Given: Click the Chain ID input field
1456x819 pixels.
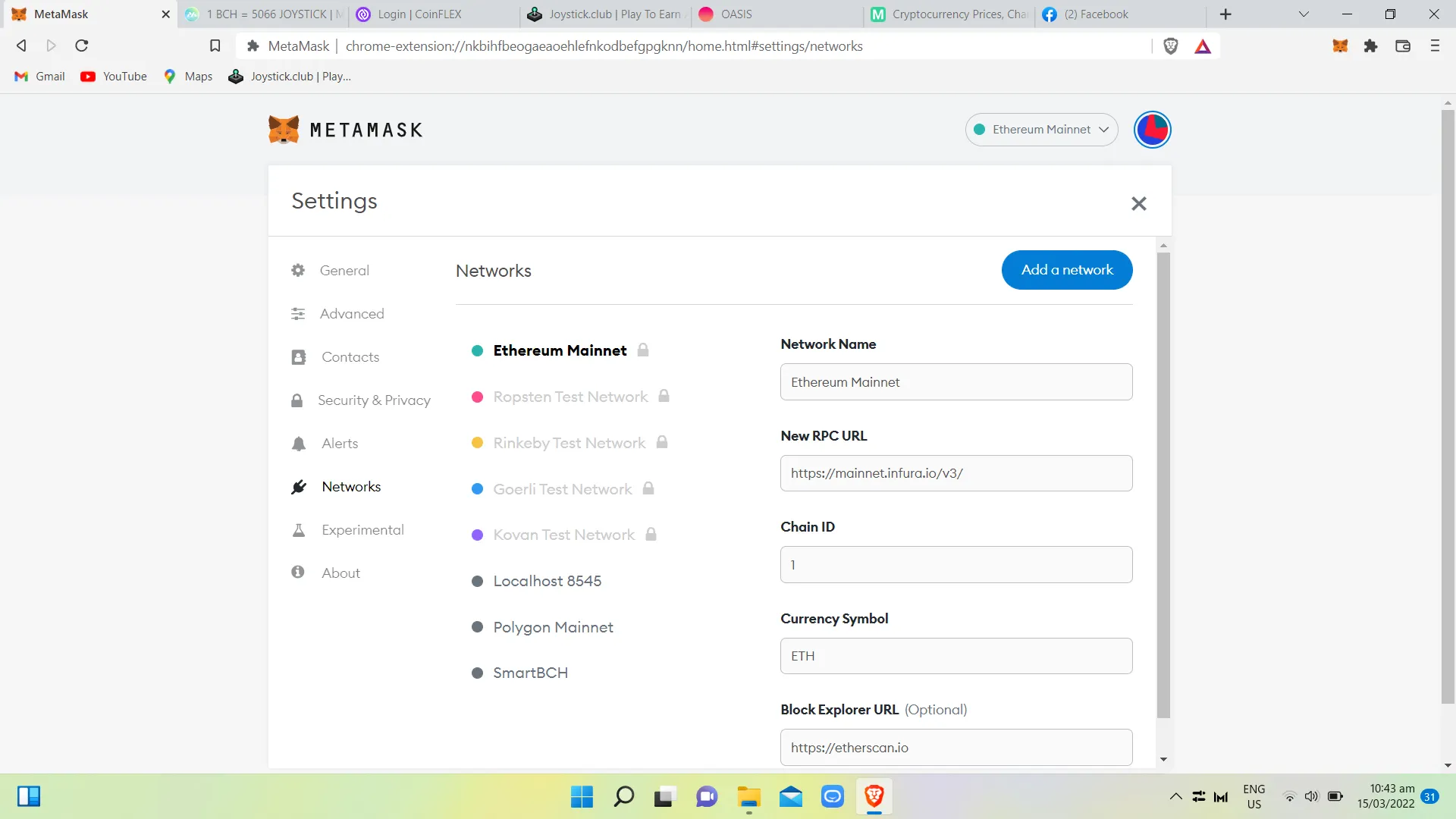Looking at the screenshot, I should coord(956,565).
